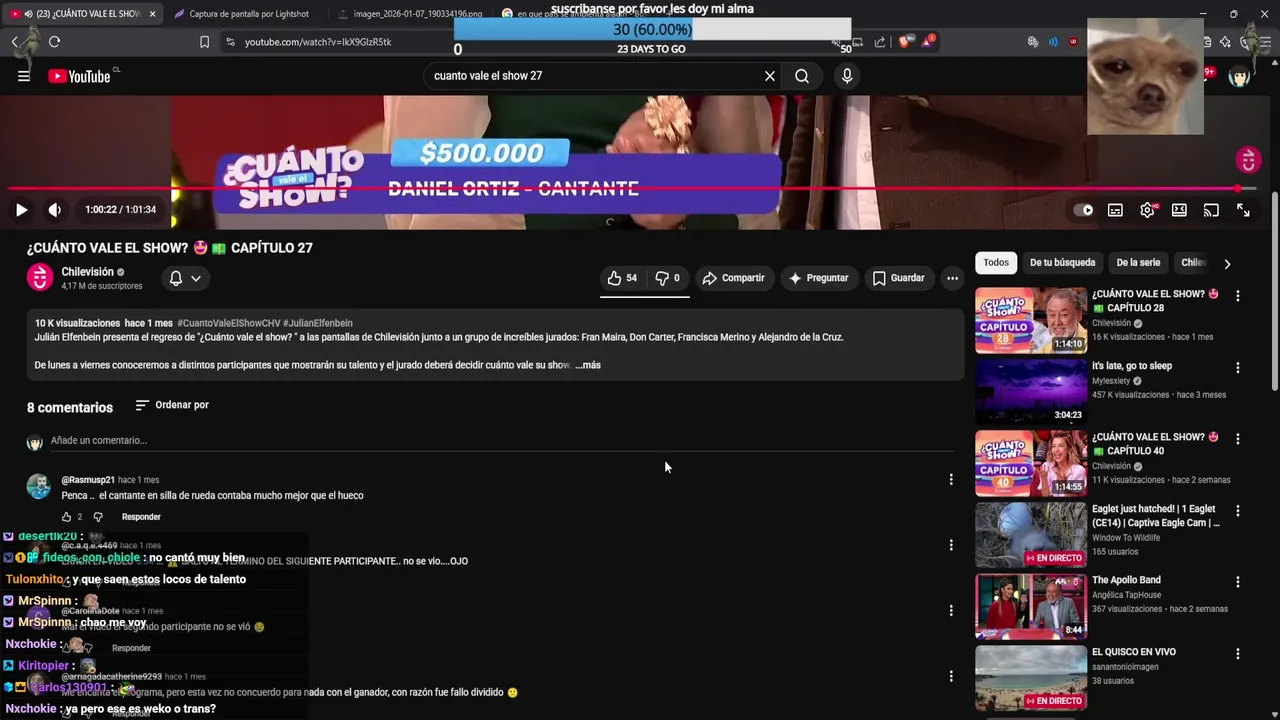Image resolution: width=1280 pixels, height=720 pixels.
Task: Open The Apollo Band video thumbnail
Action: pos(1031,606)
